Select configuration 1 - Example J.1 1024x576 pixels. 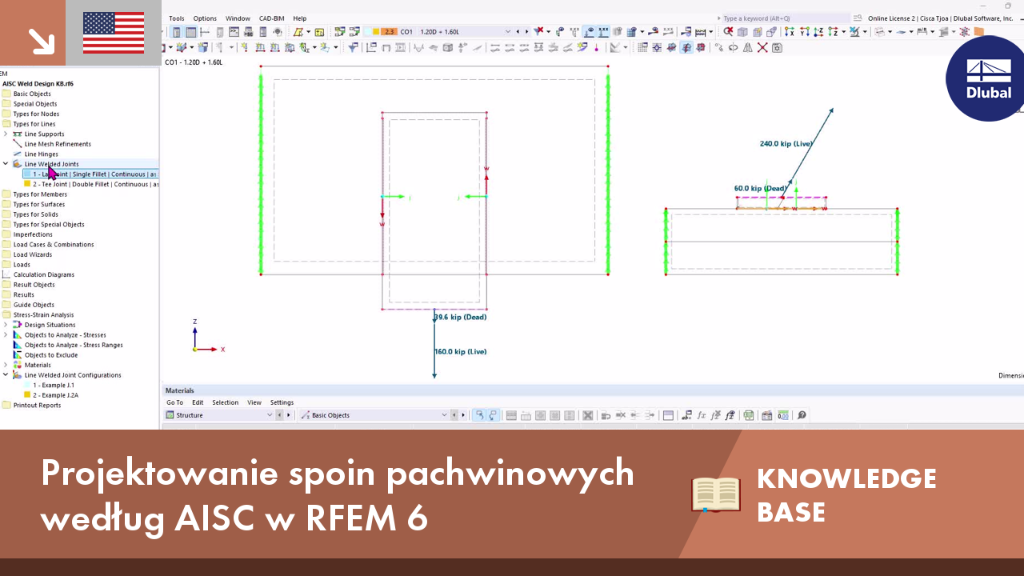pyautogui.click(x=54, y=385)
